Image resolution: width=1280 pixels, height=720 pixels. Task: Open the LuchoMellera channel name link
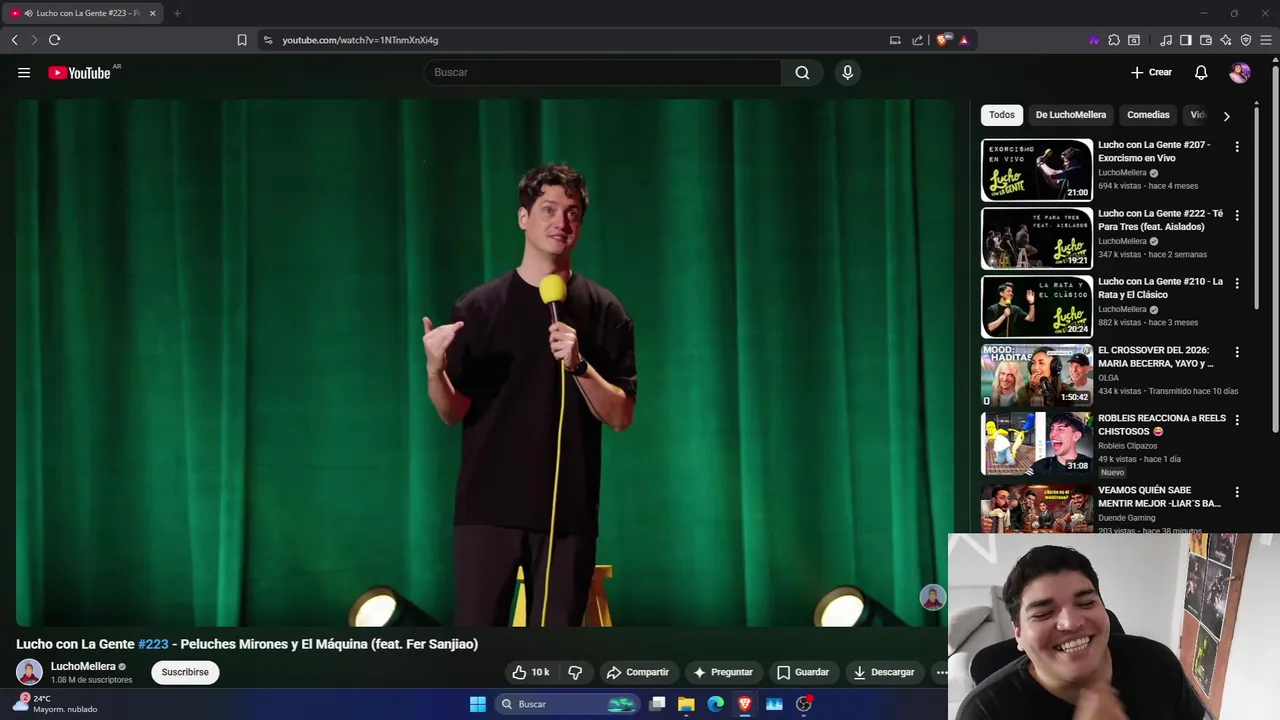(83, 666)
